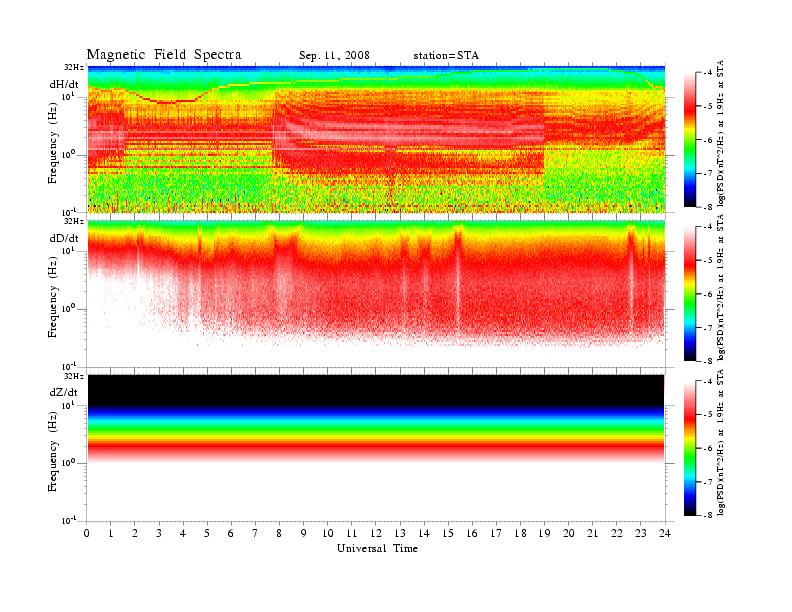Screen dimensions: 792x612
Task: Click the '0' tick on Universal Time axis
Action: coord(87,533)
